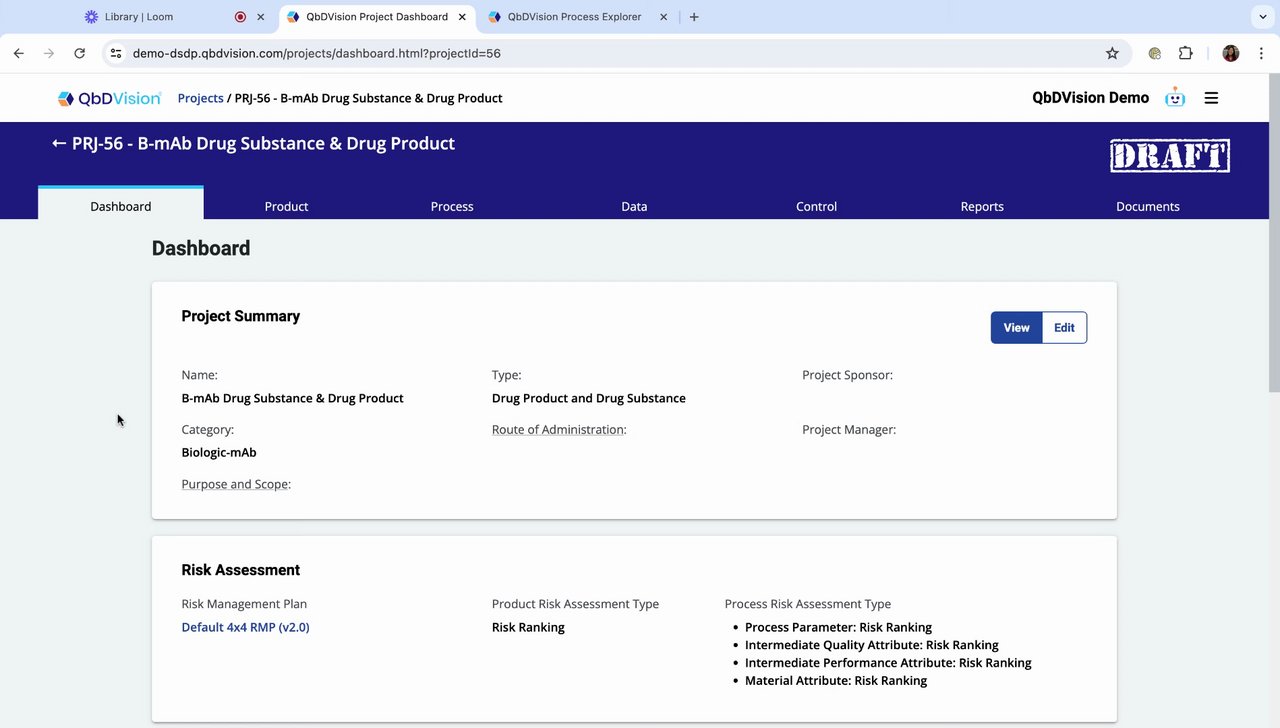Reload the page
Viewport: 1280px width, 728px height.
point(79,53)
